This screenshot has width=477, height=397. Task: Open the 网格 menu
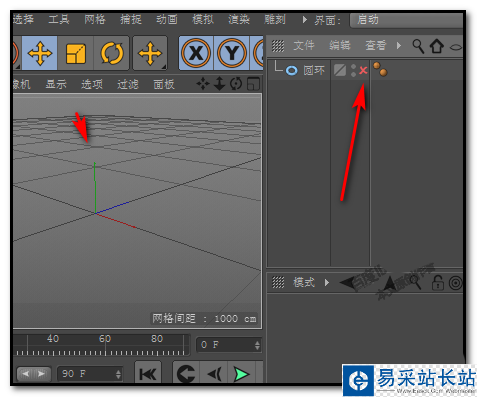tap(95, 19)
